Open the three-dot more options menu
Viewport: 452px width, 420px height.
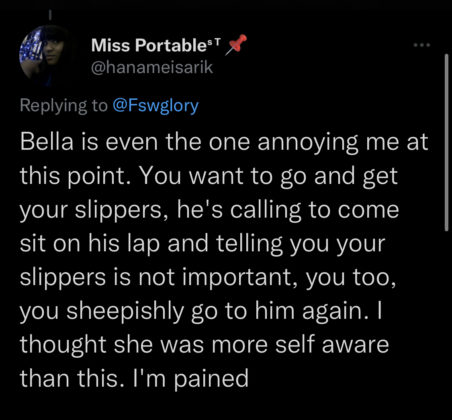click(x=422, y=44)
